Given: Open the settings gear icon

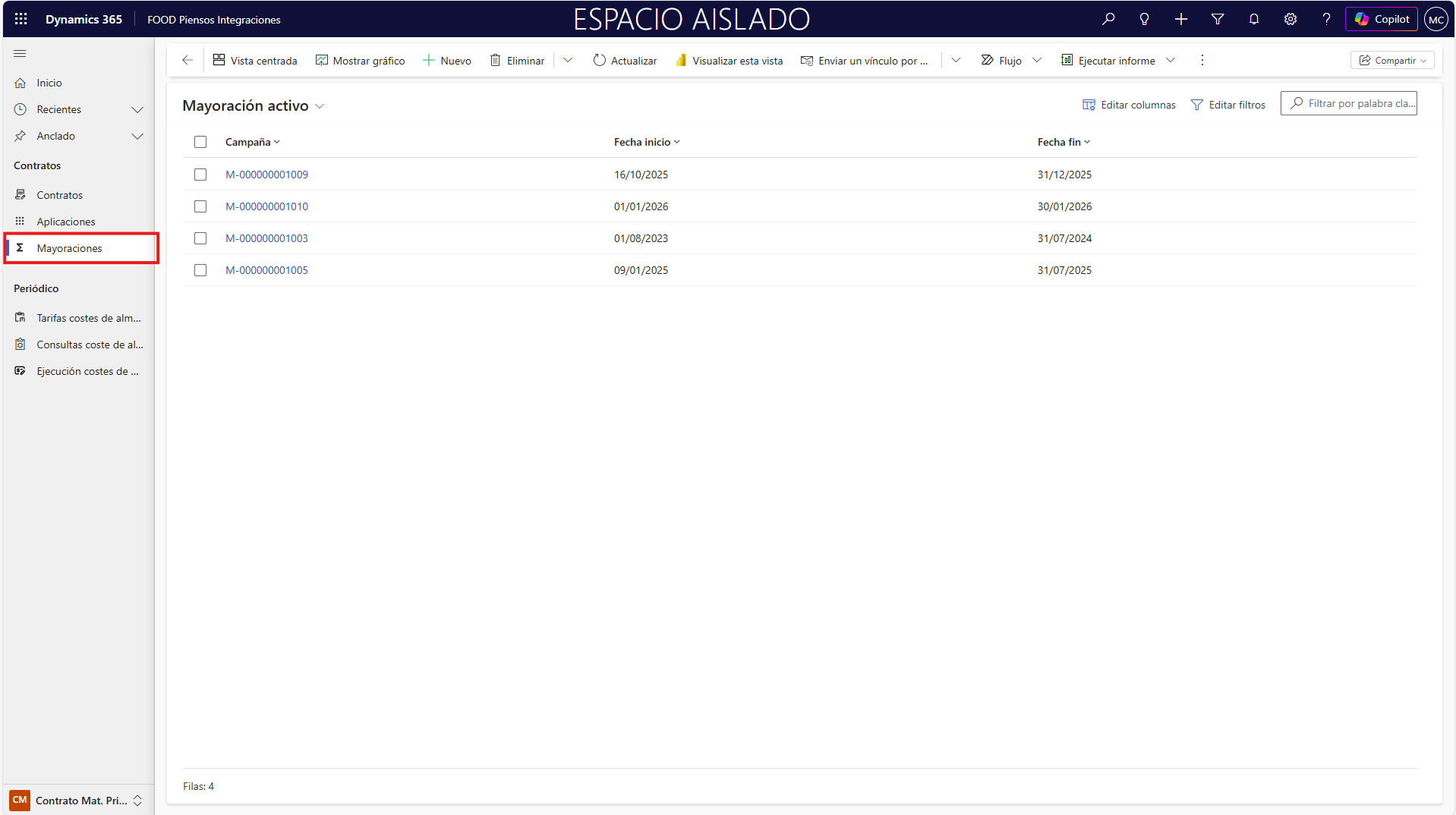Looking at the screenshot, I should (x=1290, y=19).
